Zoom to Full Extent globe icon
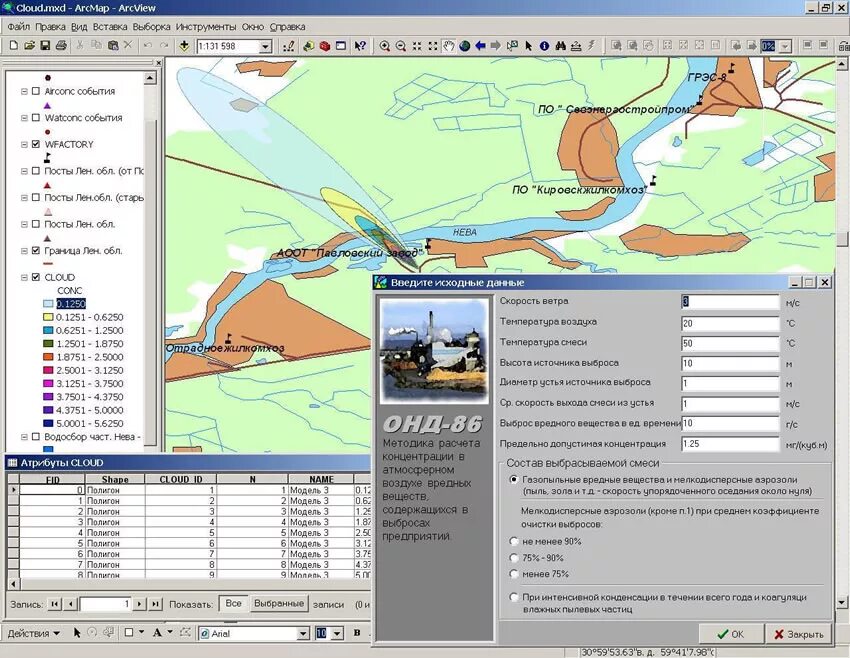 point(465,46)
